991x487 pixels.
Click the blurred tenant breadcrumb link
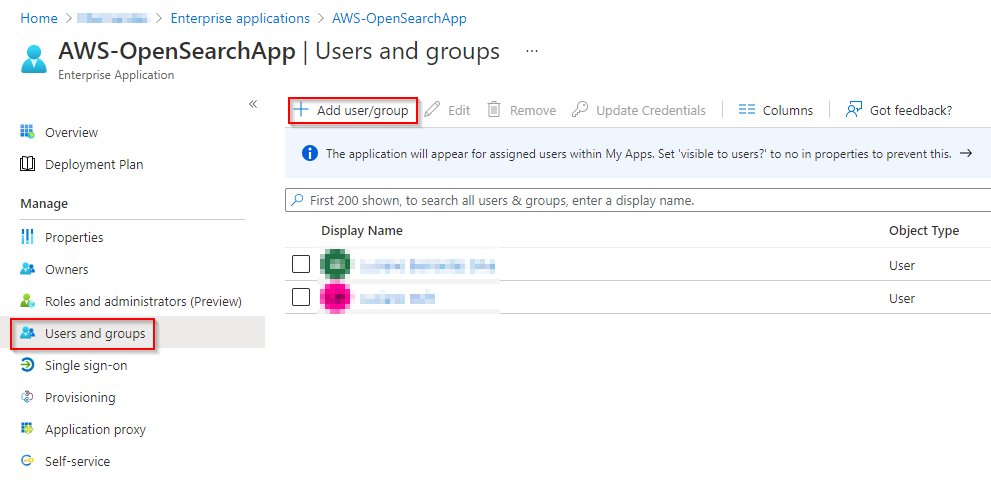tap(112, 18)
